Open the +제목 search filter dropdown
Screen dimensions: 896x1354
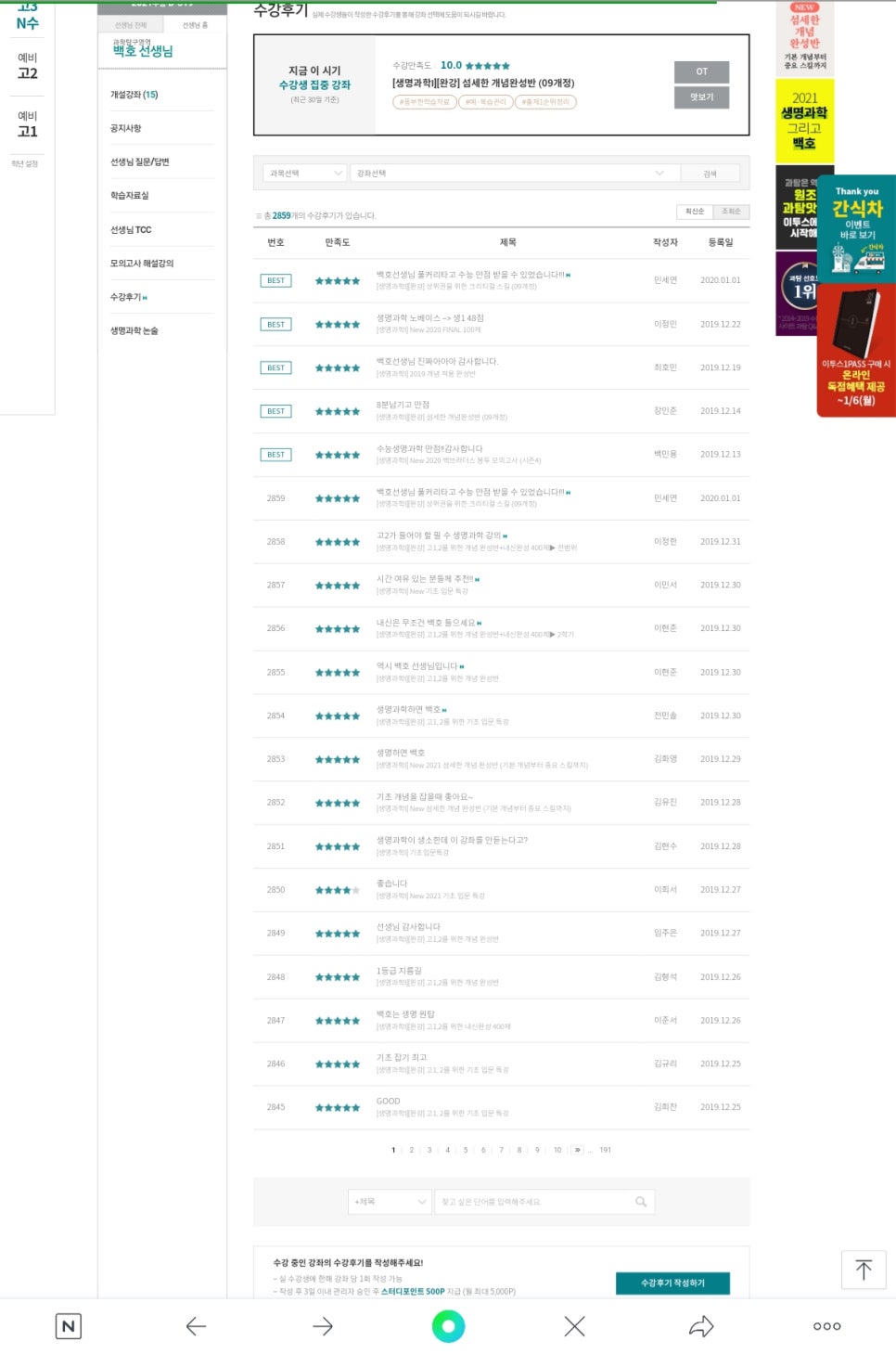390,1202
